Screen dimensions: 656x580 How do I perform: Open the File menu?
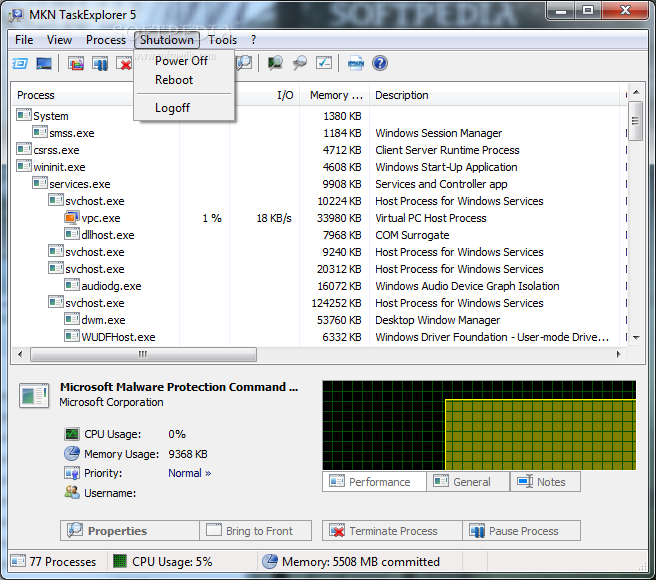(24, 40)
